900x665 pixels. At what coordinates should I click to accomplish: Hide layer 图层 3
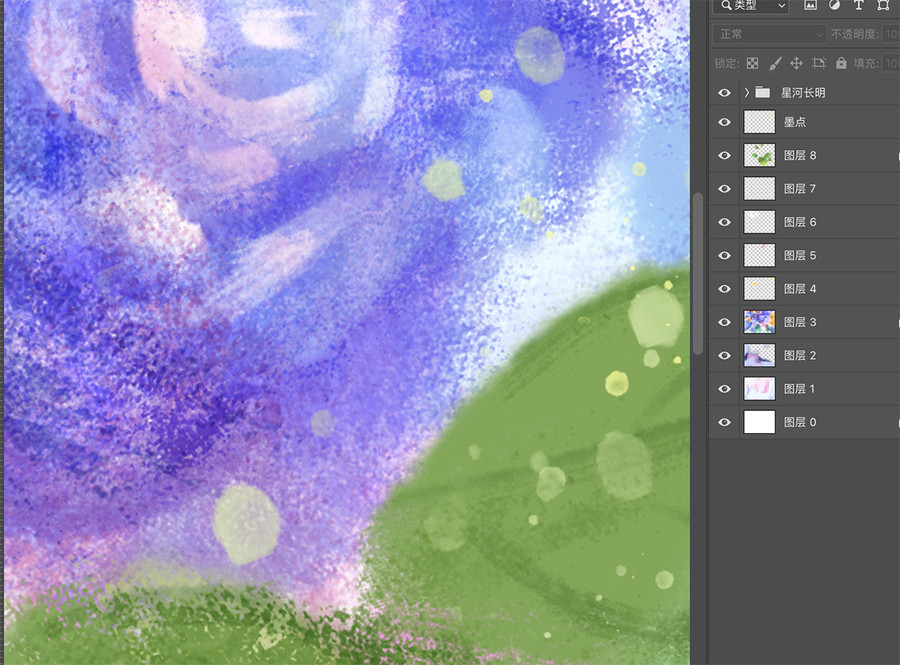pyautogui.click(x=724, y=322)
